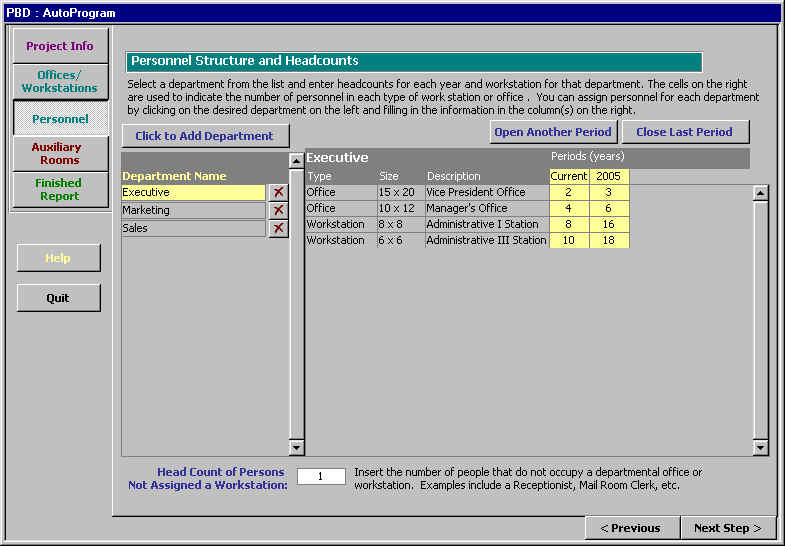Screen dimensions: 785x546
Task: Click to Add Department button
Action: point(205,136)
